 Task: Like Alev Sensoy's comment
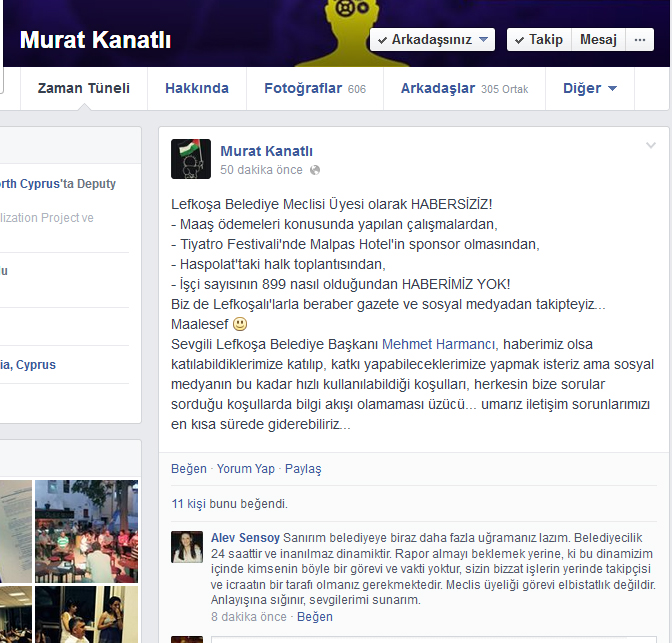click(x=315, y=617)
